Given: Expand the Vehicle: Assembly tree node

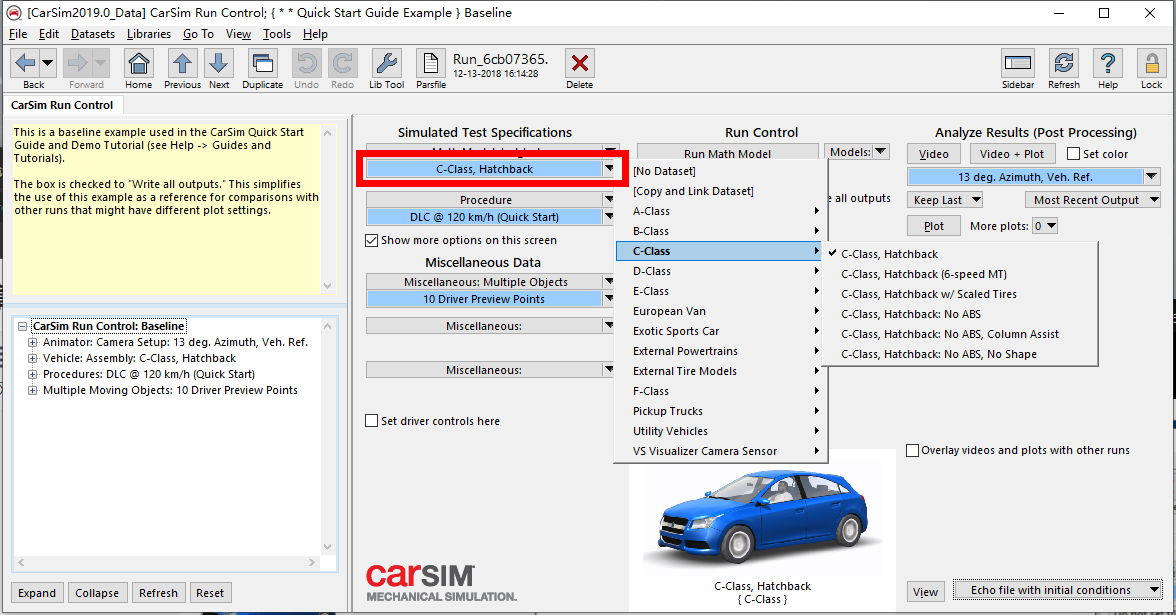Looking at the screenshot, I should (x=32, y=358).
